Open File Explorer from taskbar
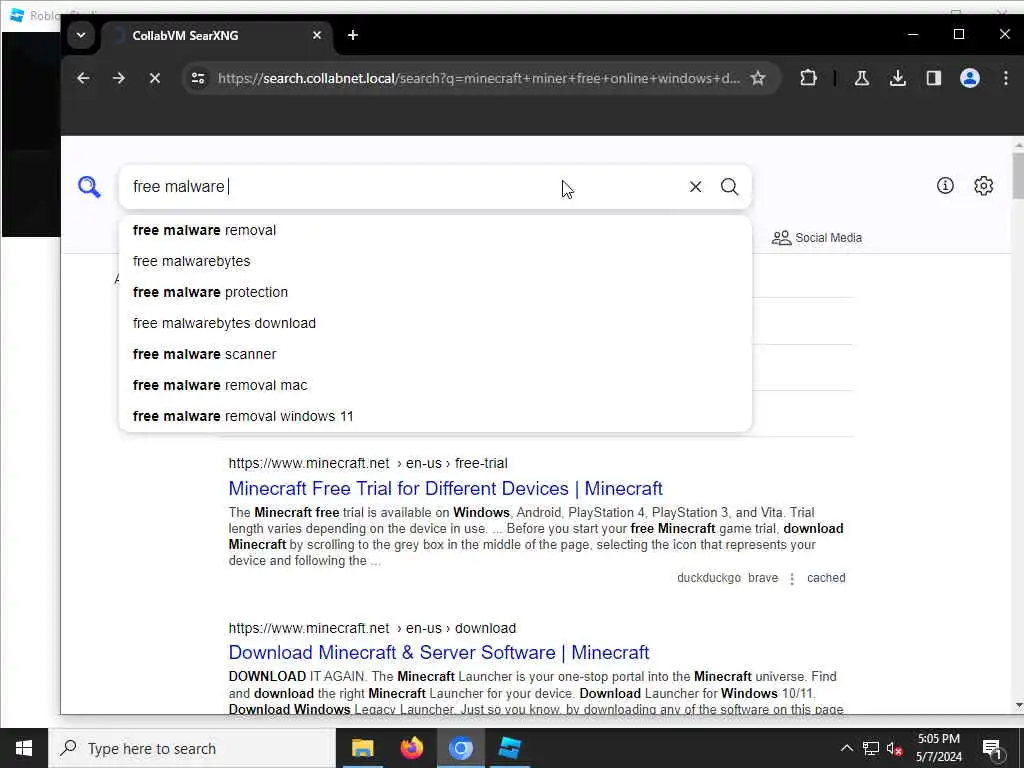The height and width of the screenshot is (768, 1024). [362, 748]
